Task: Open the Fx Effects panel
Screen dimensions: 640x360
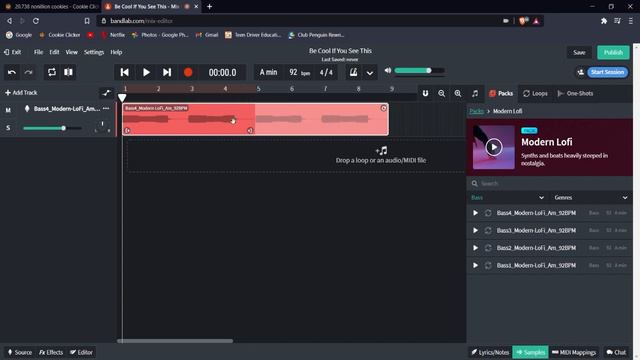Action: [51, 352]
